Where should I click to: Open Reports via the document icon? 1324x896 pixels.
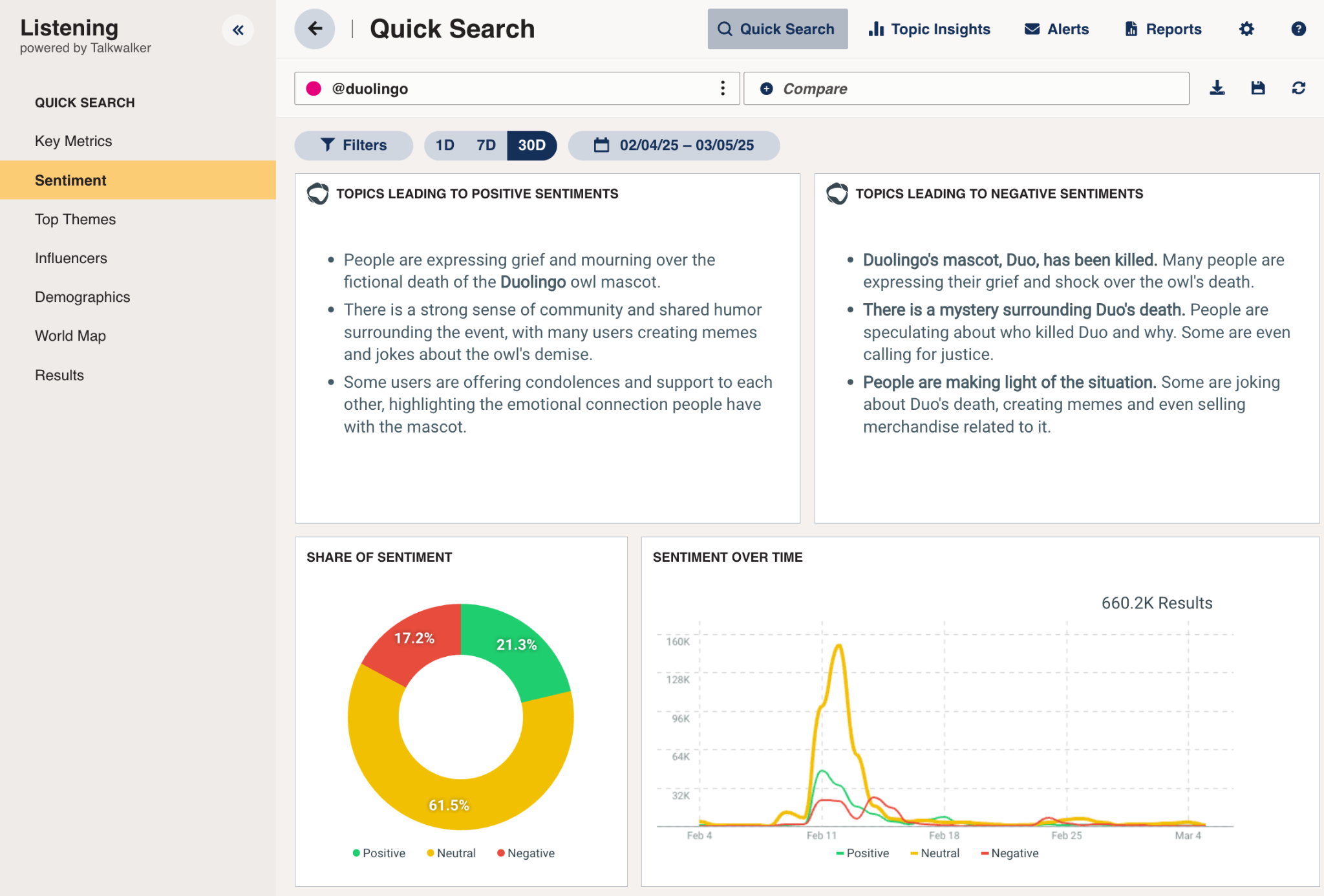click(1162, 28)
